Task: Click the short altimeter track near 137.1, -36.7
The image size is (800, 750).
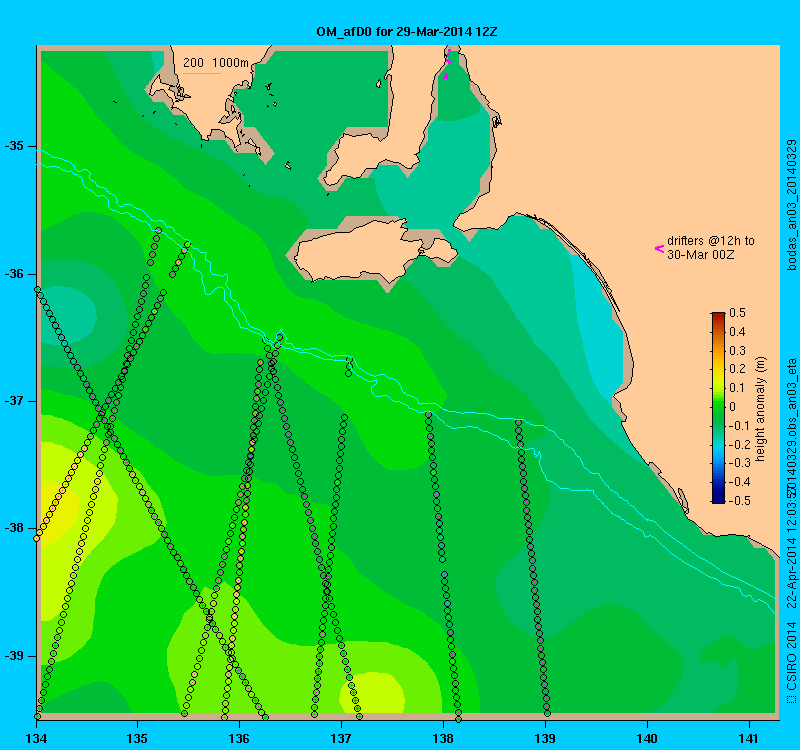Action: pos(349,366)
